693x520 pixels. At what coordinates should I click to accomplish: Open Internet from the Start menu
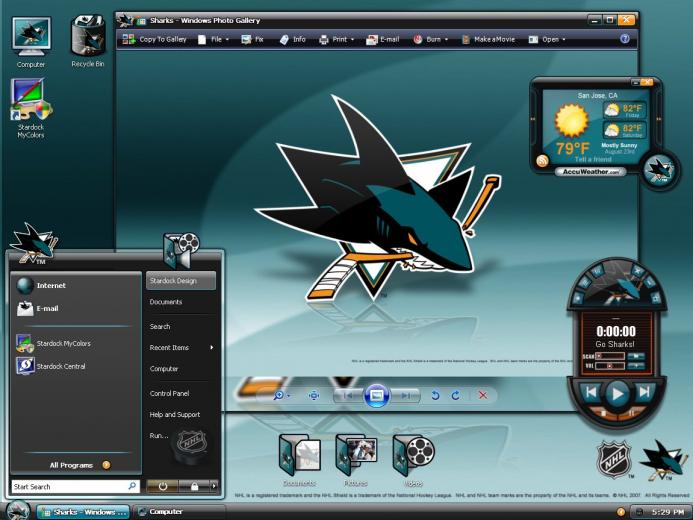(x=73, y=285)
